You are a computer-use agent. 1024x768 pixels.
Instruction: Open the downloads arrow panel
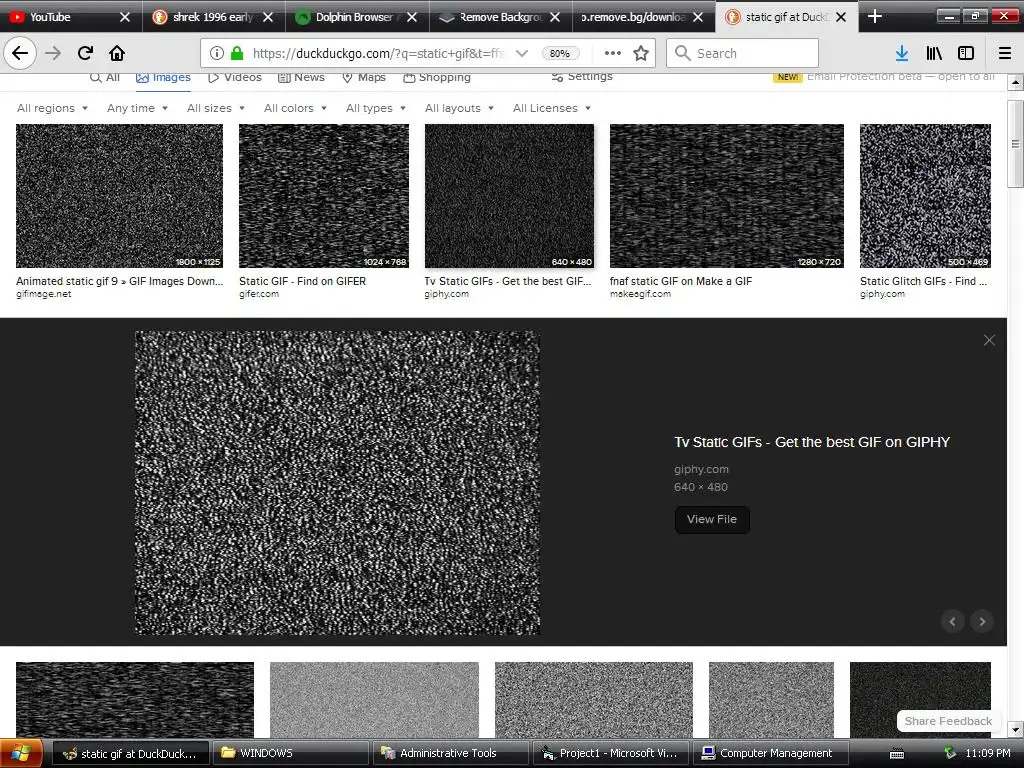[x=902, y=53]
